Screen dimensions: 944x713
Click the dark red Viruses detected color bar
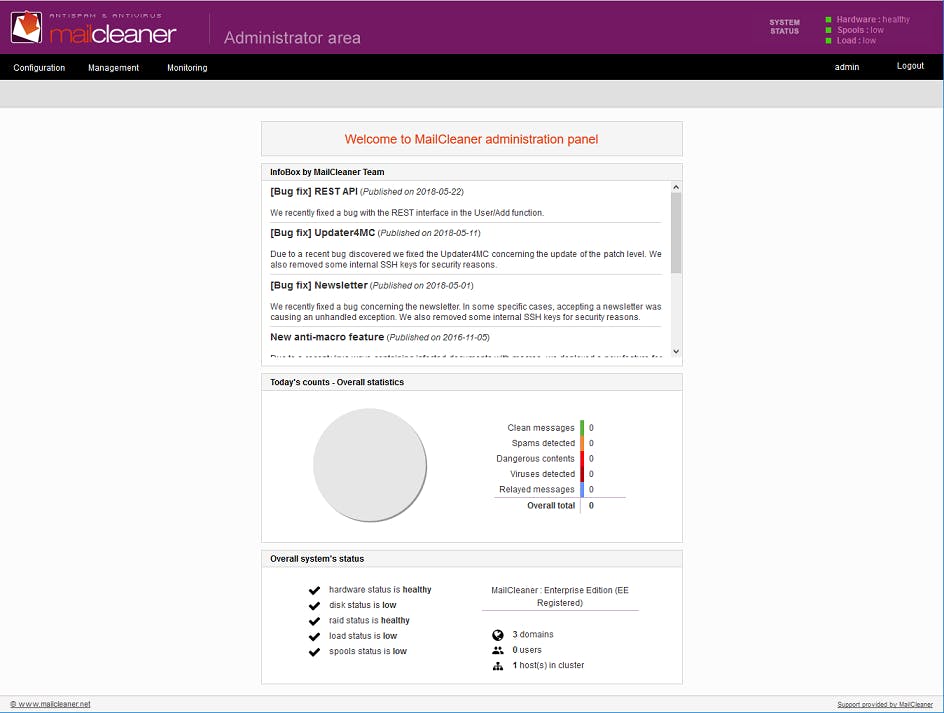coord(582,475)
